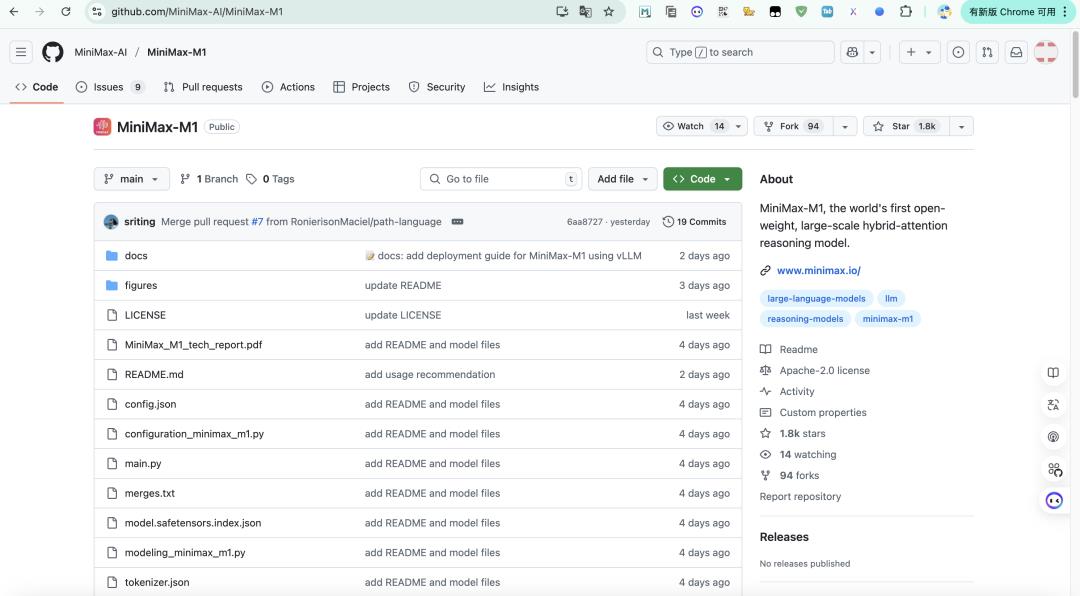Image resolution: width=1080 pixels, height=596 pixels.
Task: Click the large-language-models topic tag
Action: 816,298
